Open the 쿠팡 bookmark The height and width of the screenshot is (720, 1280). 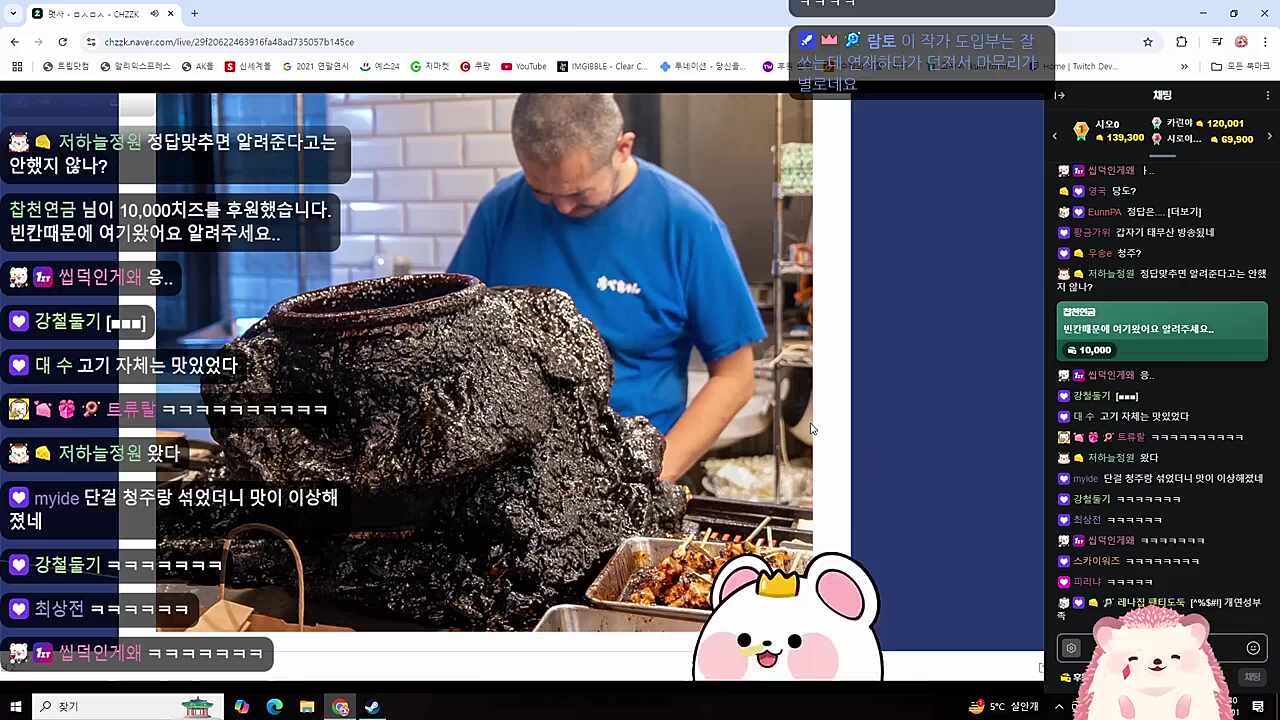475,67
